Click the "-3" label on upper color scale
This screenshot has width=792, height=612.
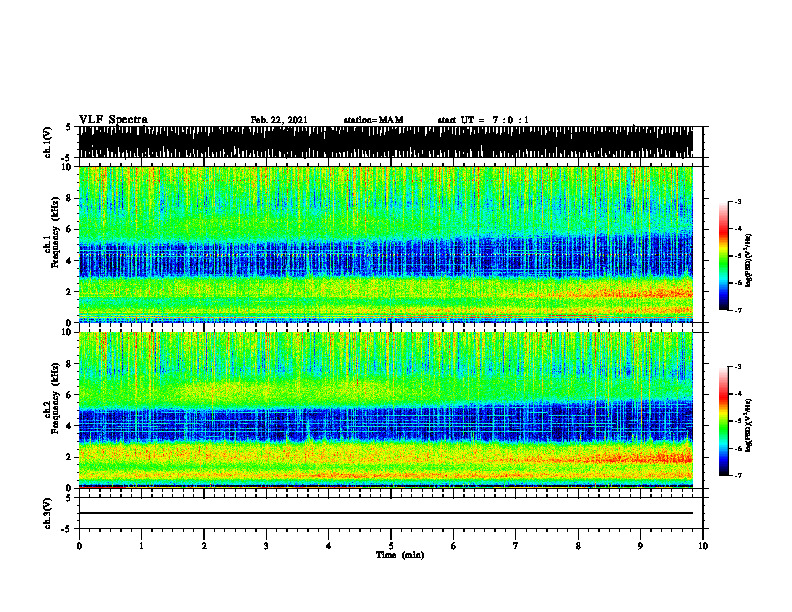tap(738, 201)
